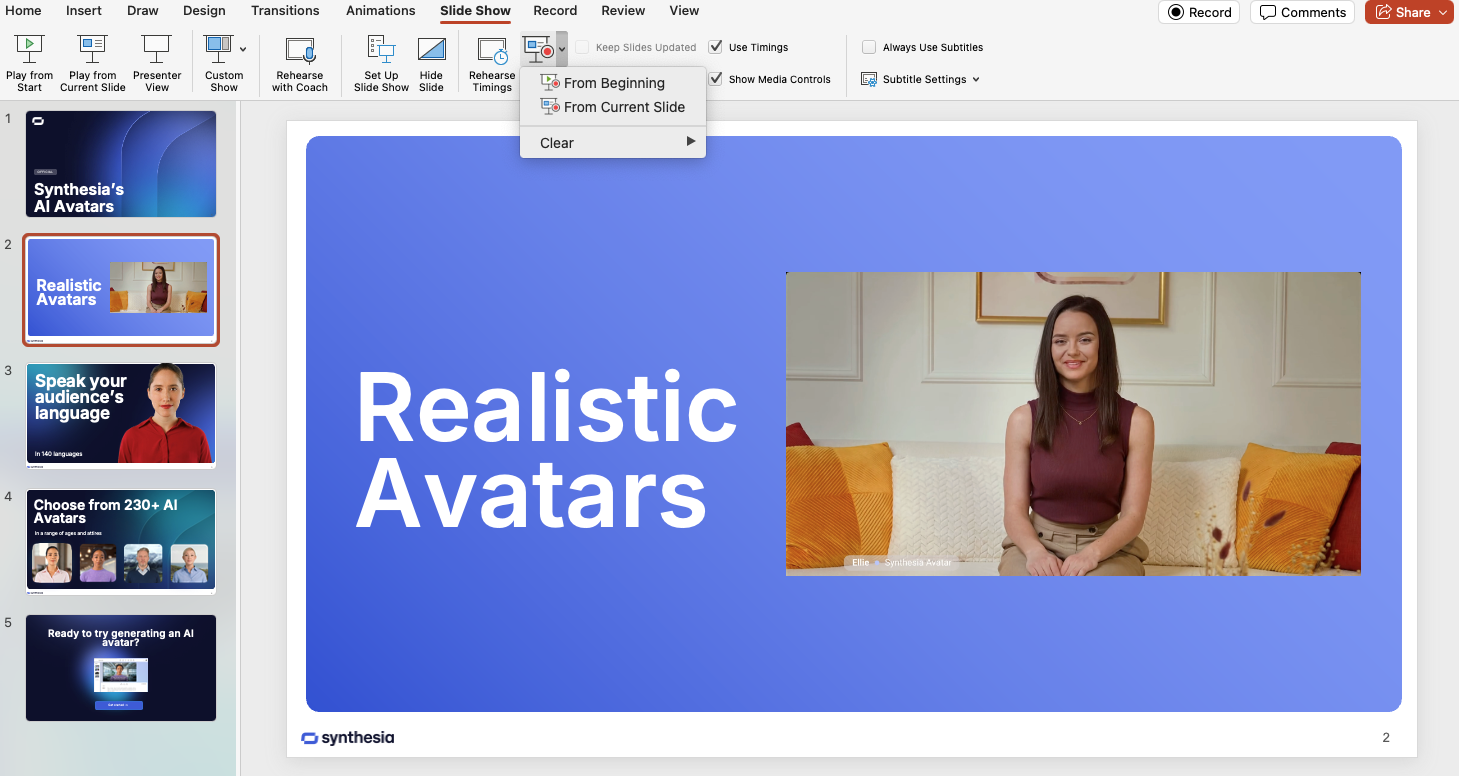Open the Share dropdown chevron

(1443, 12)
